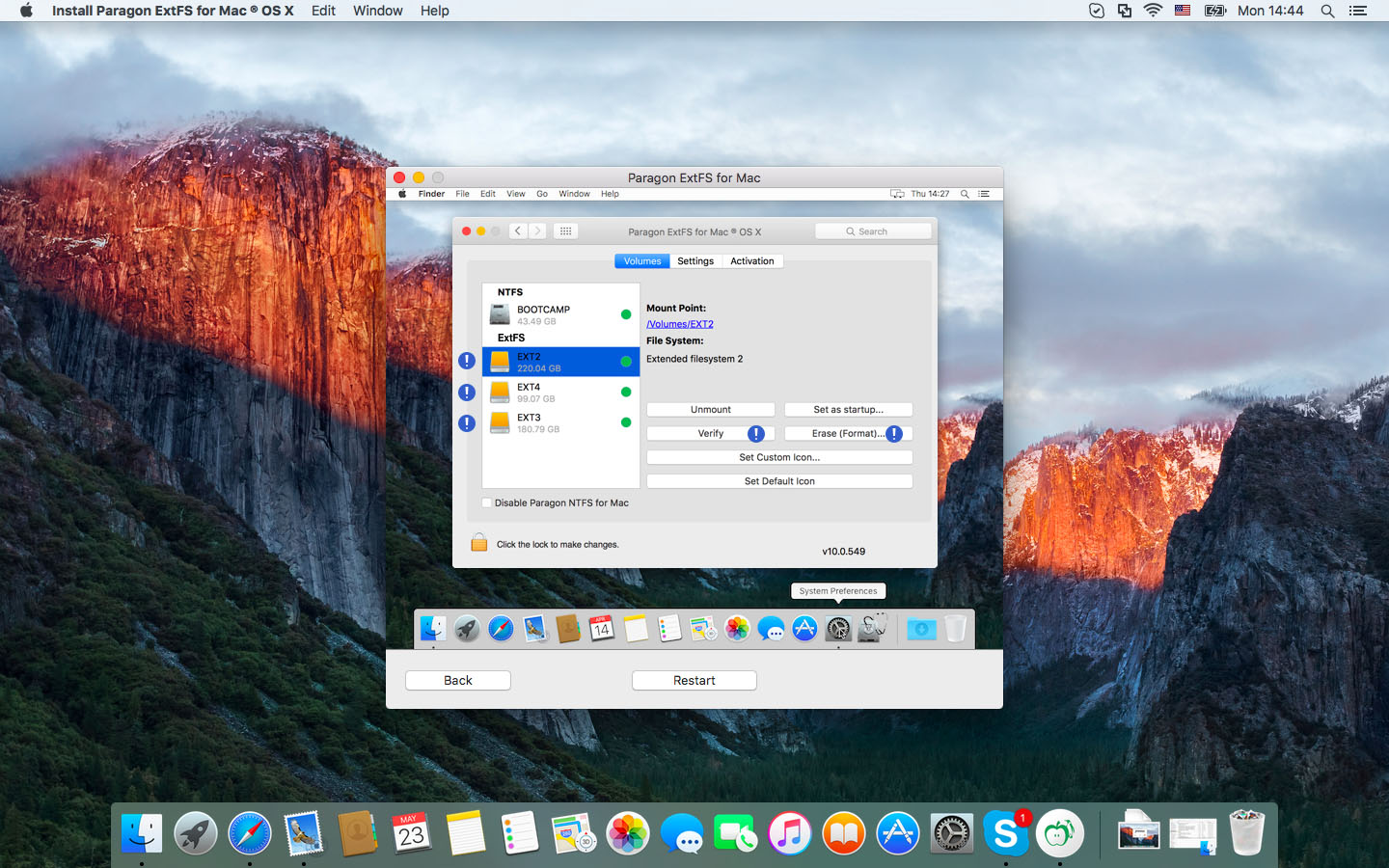Click the Unmount button

[711, 410]
